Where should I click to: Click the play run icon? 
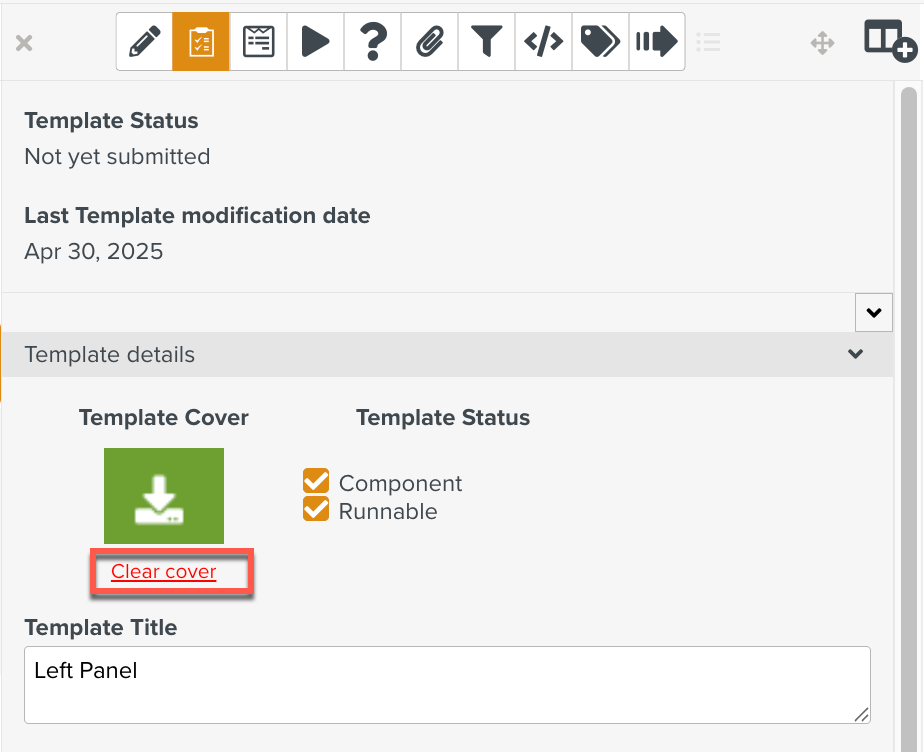[315, 42]
